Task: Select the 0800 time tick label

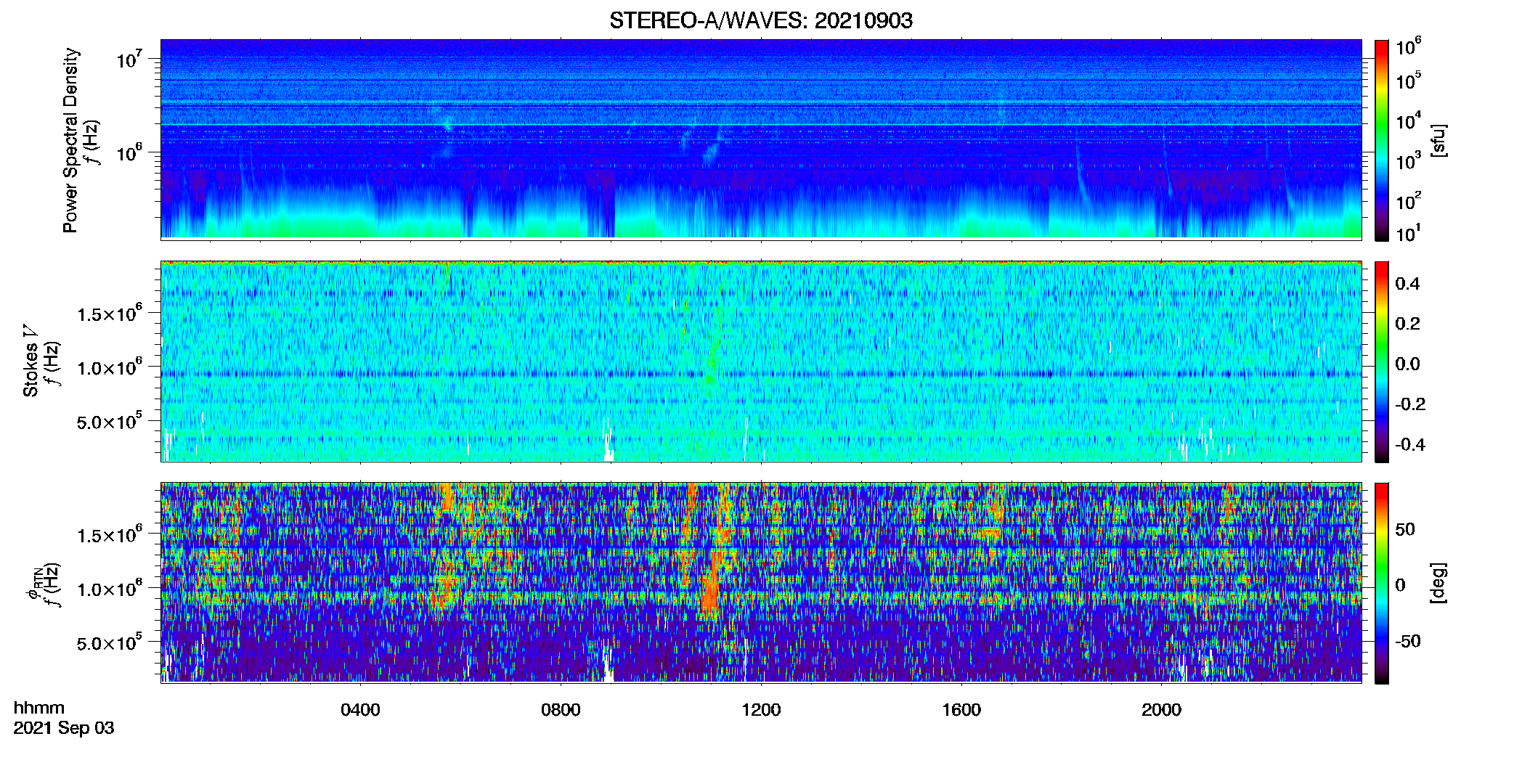Action: [x=561, y=710]
